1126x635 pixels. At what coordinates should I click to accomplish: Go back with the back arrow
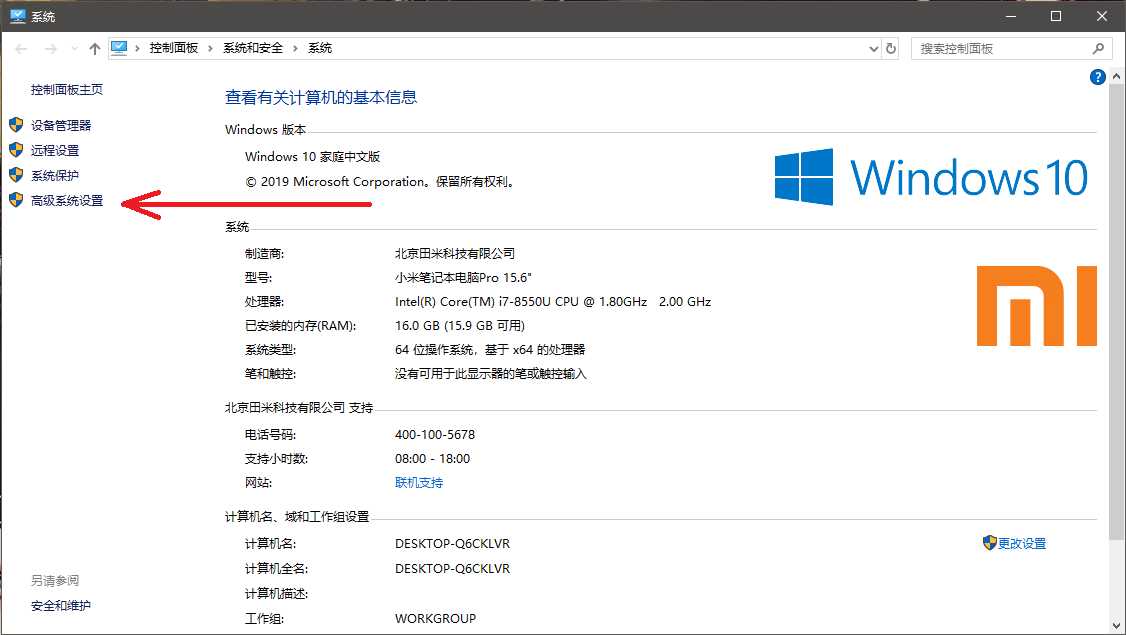click(x=21, y=49)
